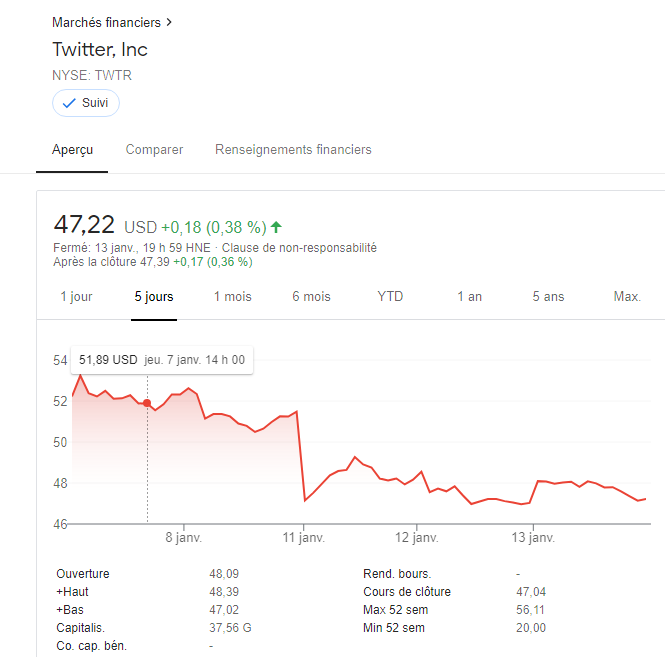Click the Rend. bours. label
The height and width of the screenshot is (657, 665).
[x=397, y=574]
